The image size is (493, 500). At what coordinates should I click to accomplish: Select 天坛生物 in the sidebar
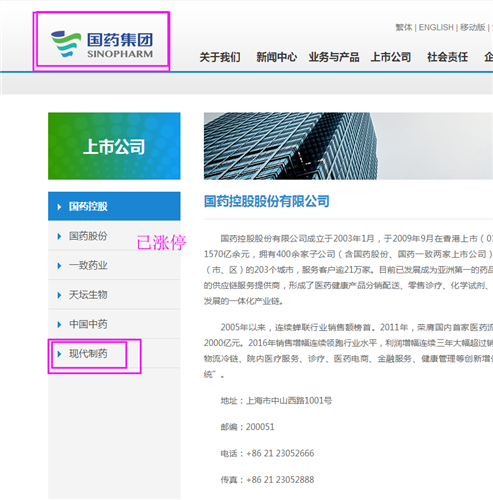[x=114, y=295]
